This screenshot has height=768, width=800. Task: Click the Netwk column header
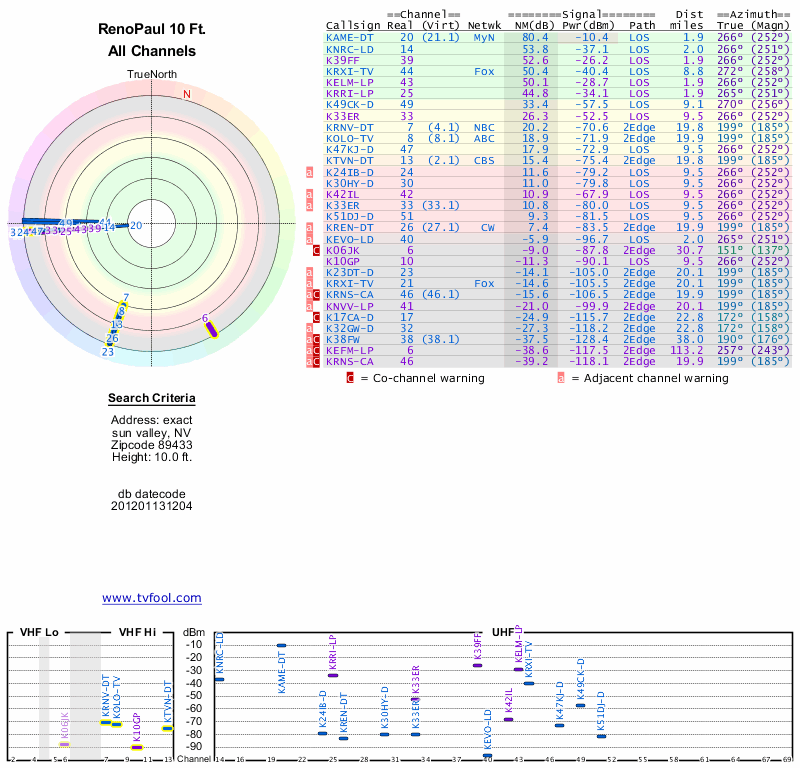[484, 25]
